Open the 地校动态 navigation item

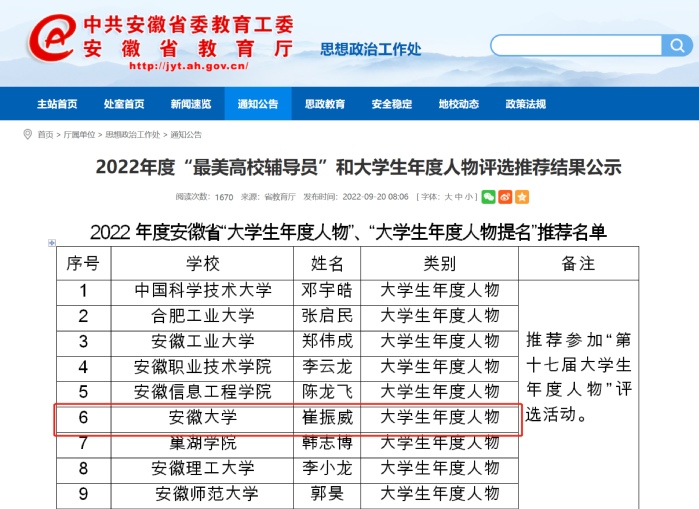[x=459, y=104]
